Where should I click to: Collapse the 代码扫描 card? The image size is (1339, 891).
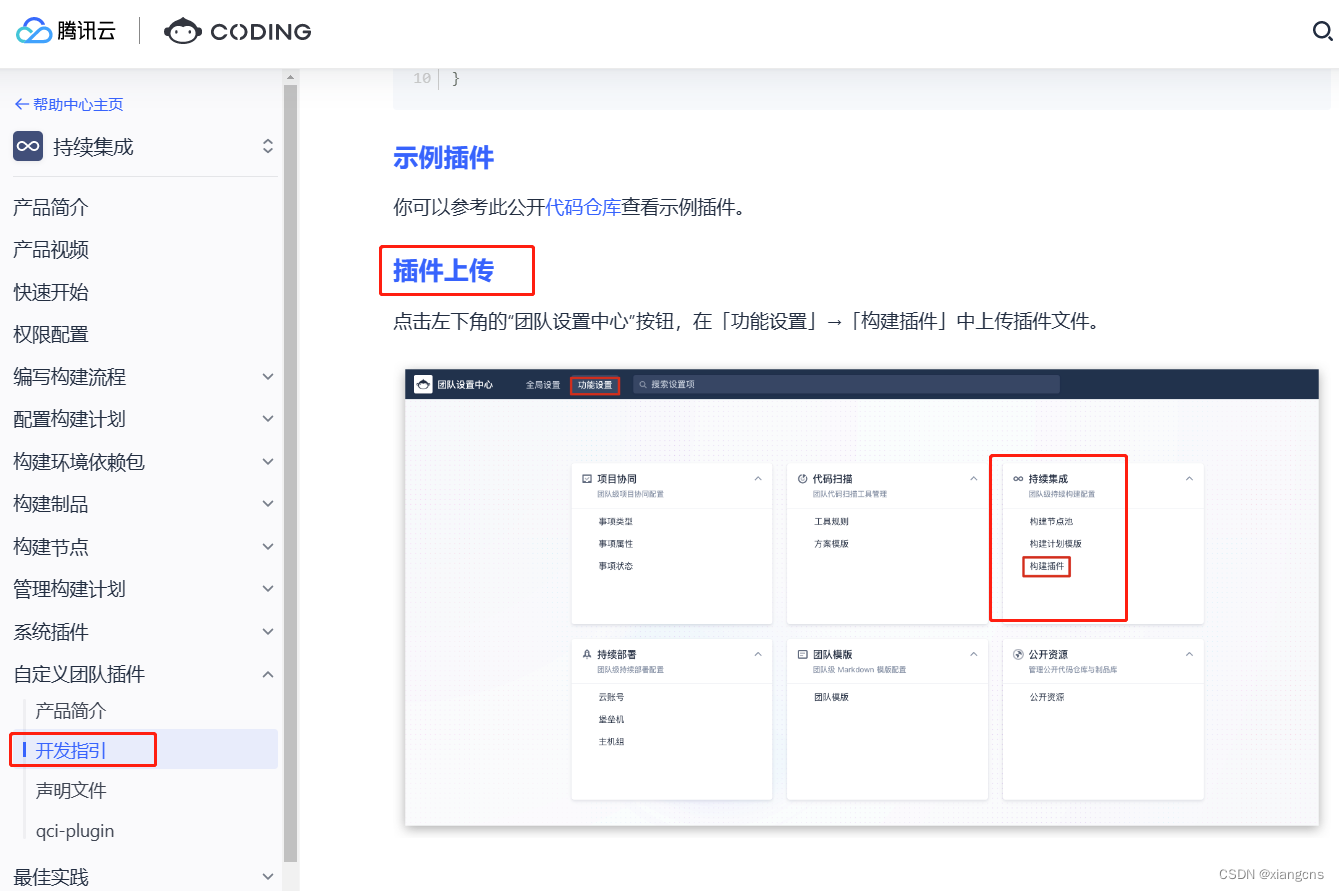[x=974, y=479]
